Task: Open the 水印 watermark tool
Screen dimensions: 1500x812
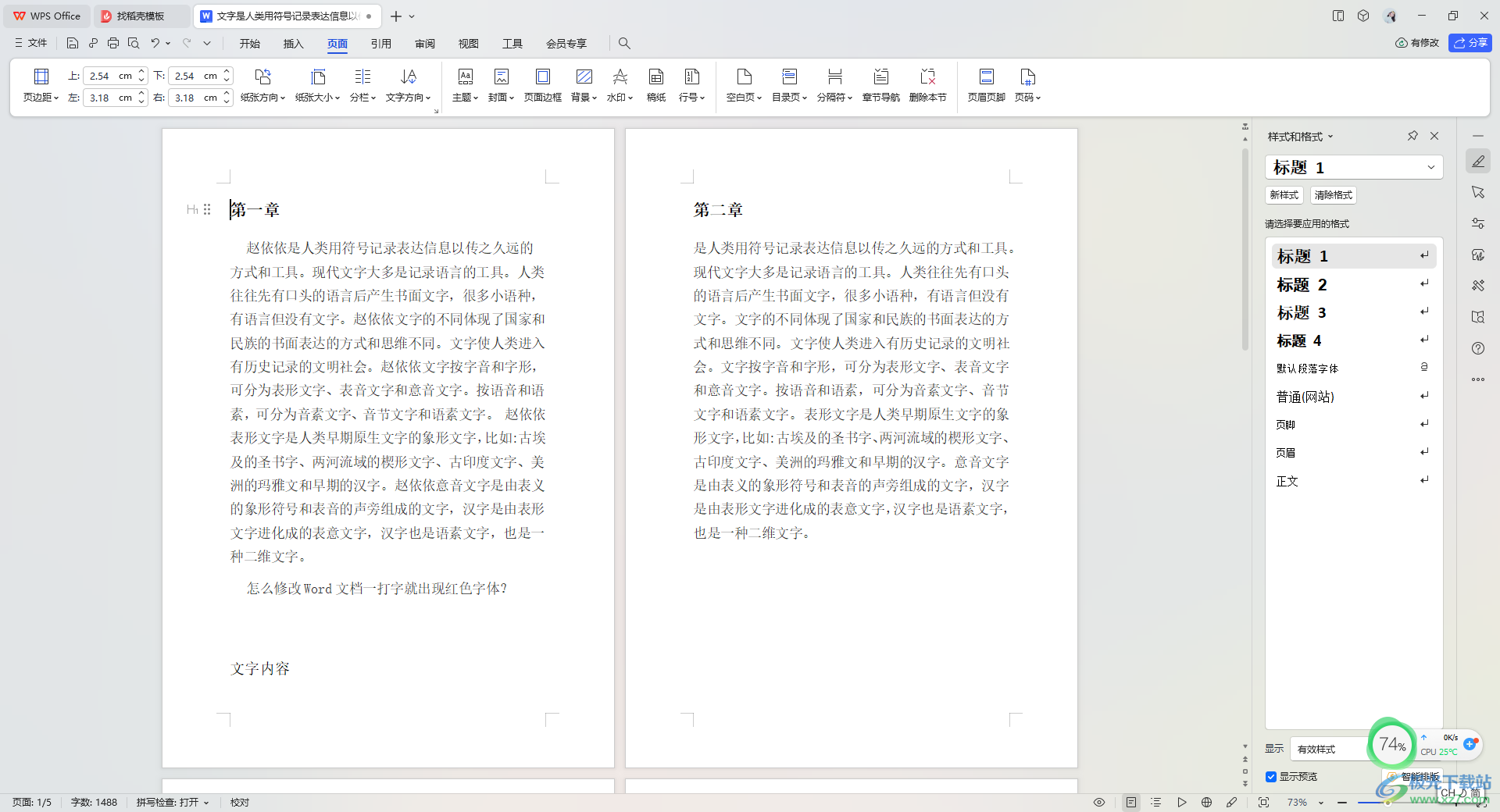Action: (620, 85)
